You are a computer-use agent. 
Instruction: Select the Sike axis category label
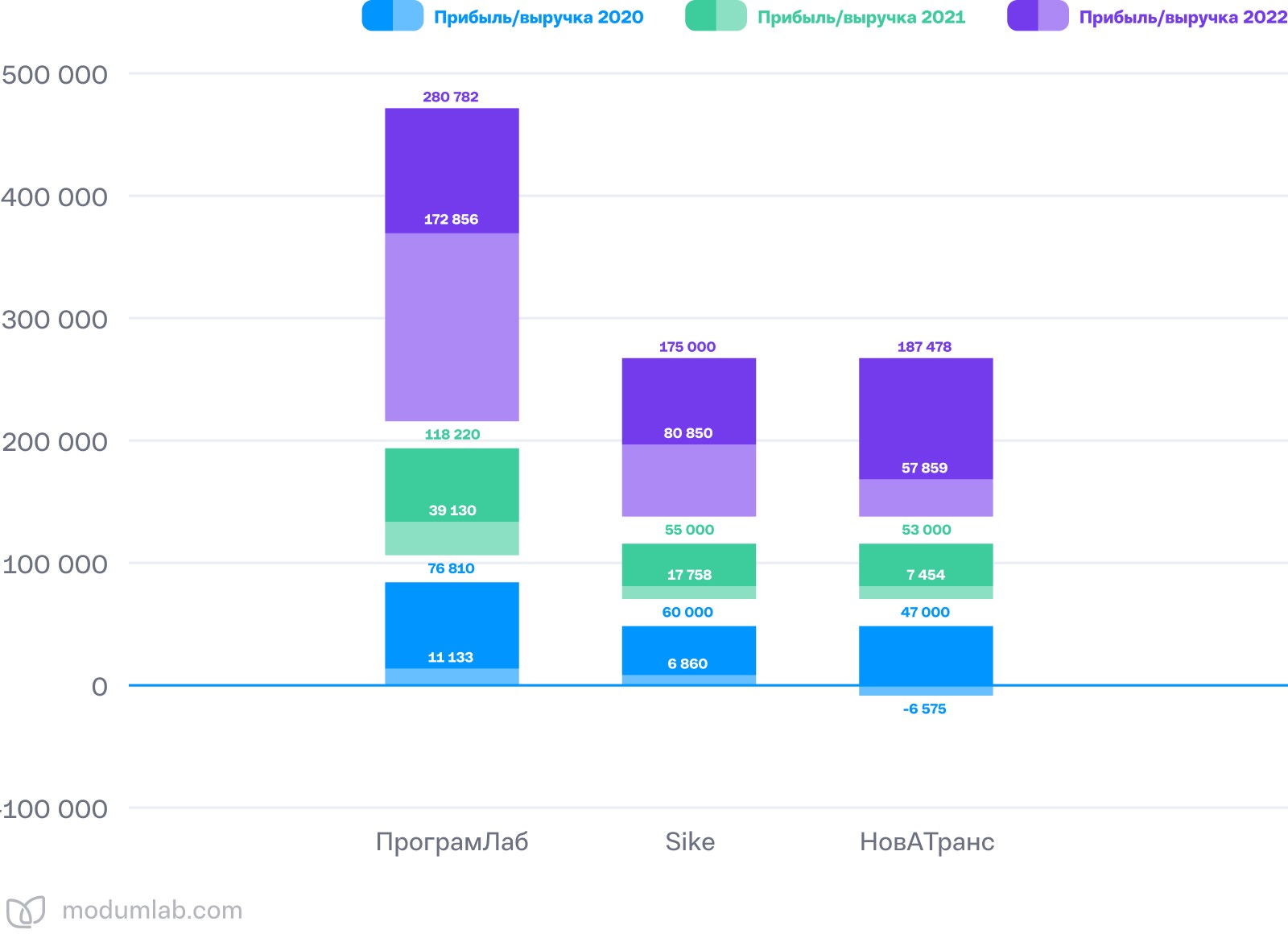(689, 842)
